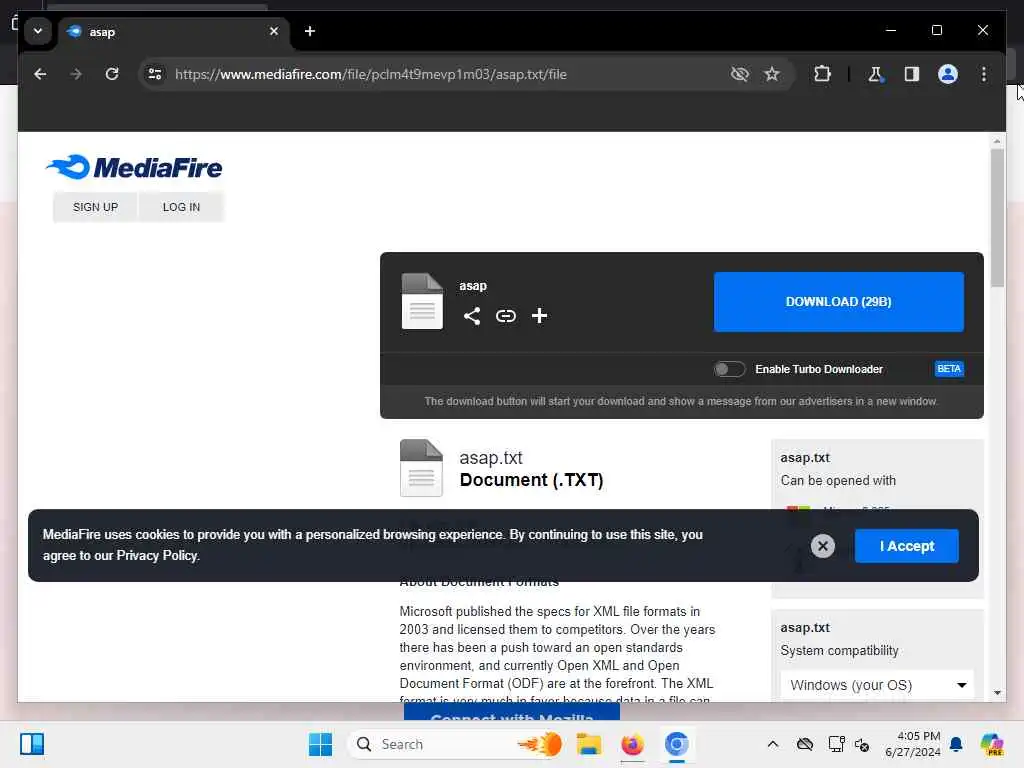Viewport: 1024px width, 768px height.
Task: Click DOWNLOAD (29B) button
Action: (x=839, y=302)
